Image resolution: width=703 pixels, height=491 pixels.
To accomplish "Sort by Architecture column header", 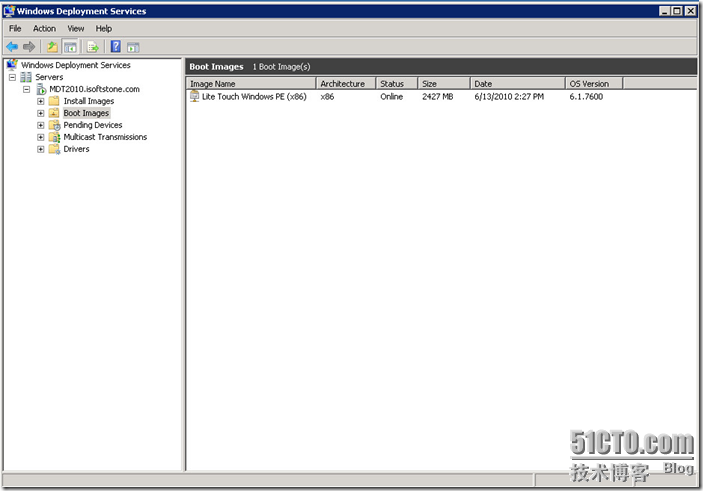I will click(346, 83).
